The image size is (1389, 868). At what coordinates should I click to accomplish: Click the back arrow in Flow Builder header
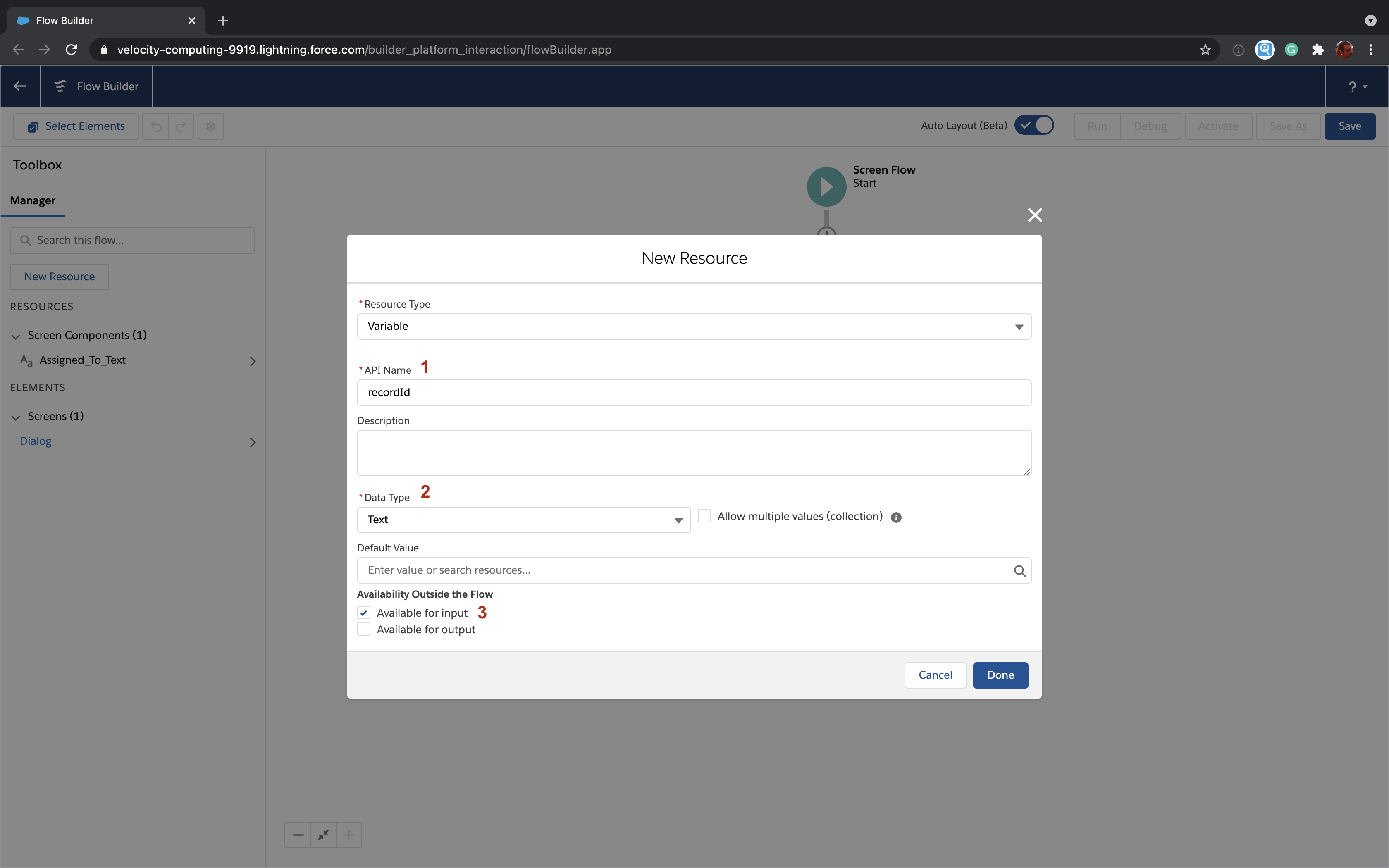(x=20, y=86)
